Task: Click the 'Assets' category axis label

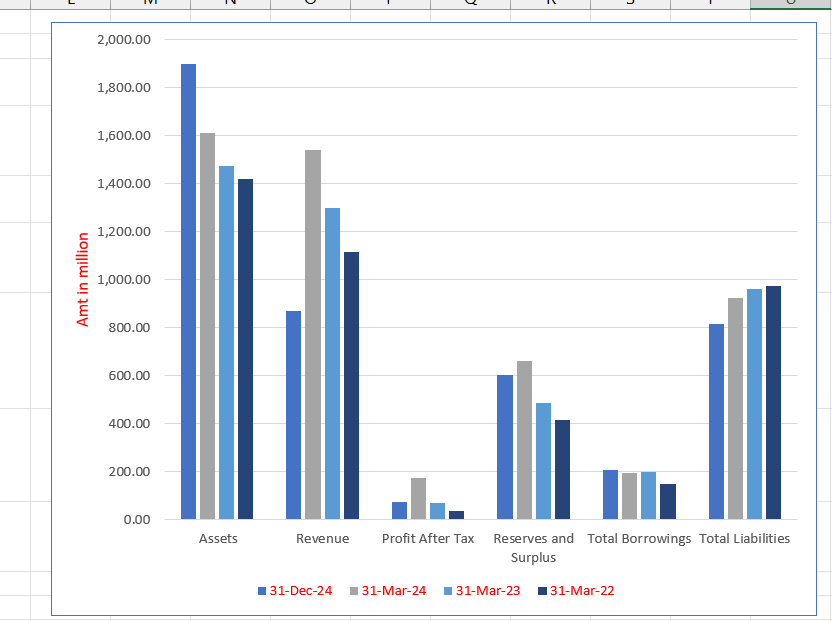Action: [218, 539]
